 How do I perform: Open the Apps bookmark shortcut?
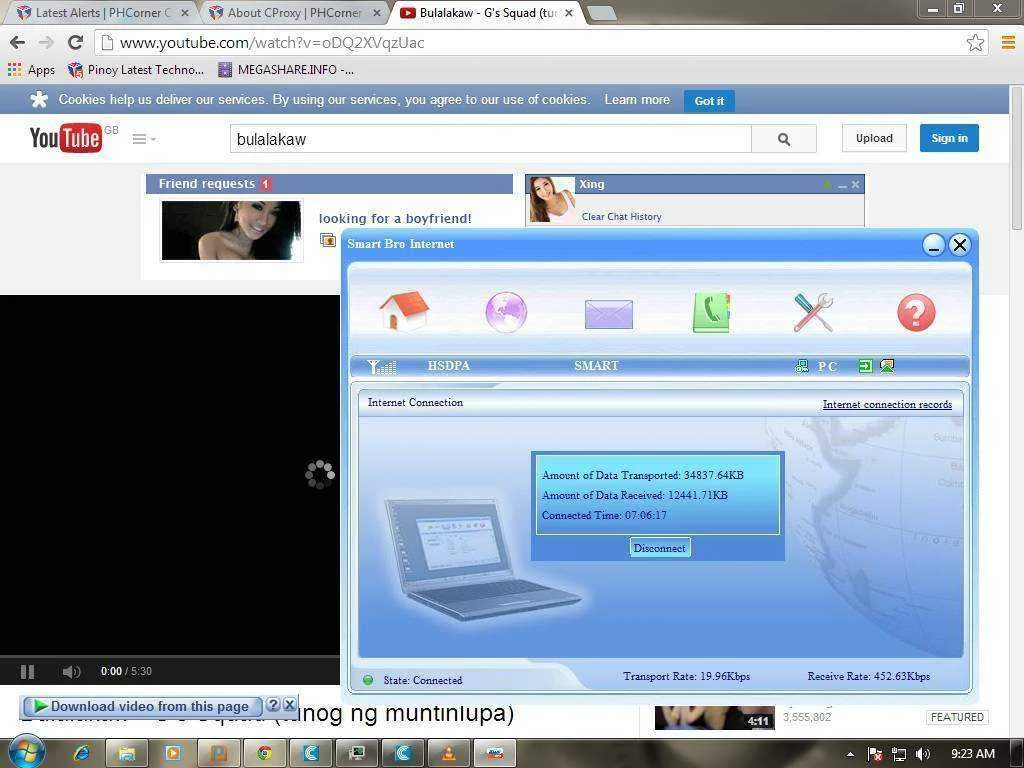[x=31, y=69]
